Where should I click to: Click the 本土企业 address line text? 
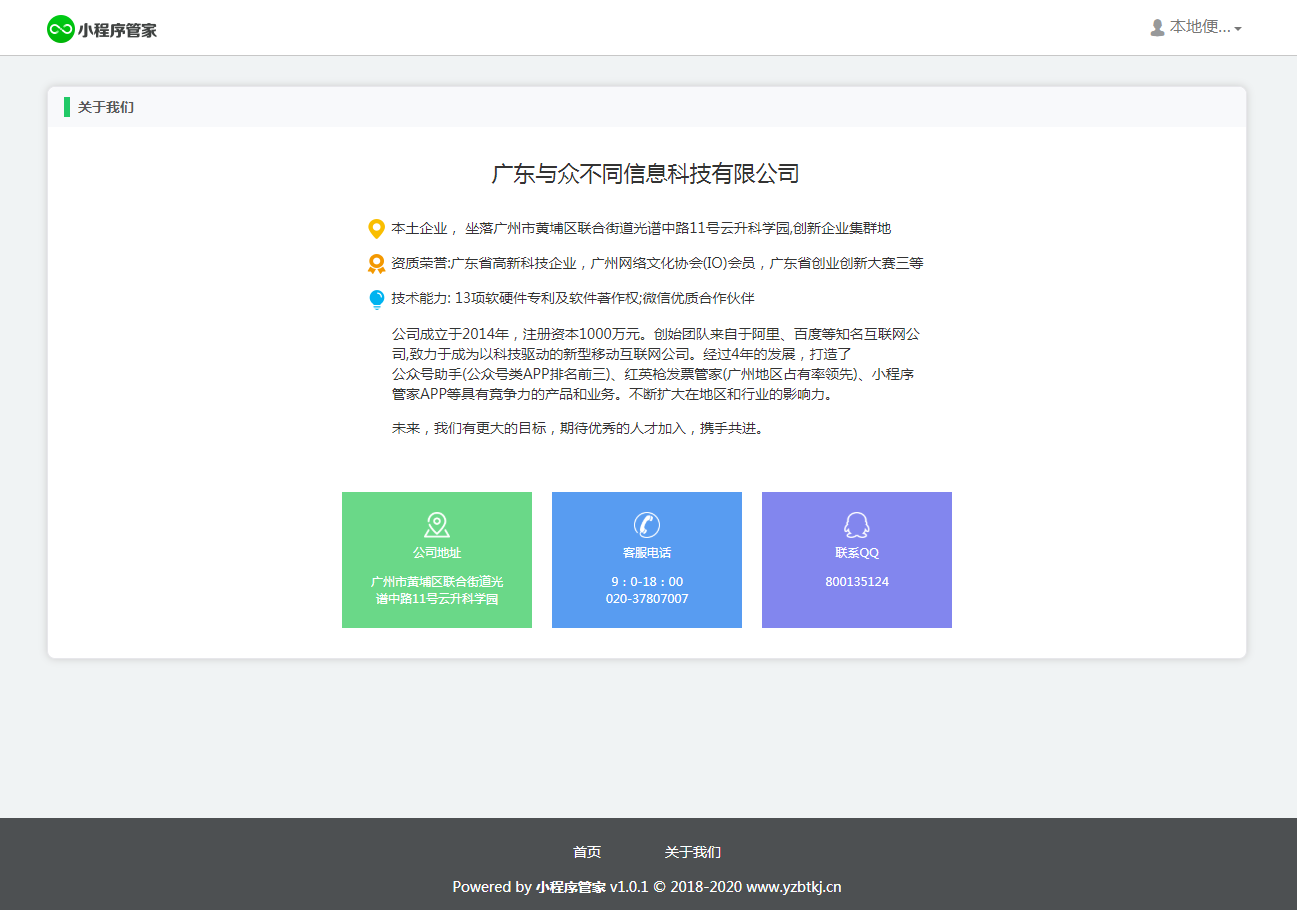[x=641, y=228]
